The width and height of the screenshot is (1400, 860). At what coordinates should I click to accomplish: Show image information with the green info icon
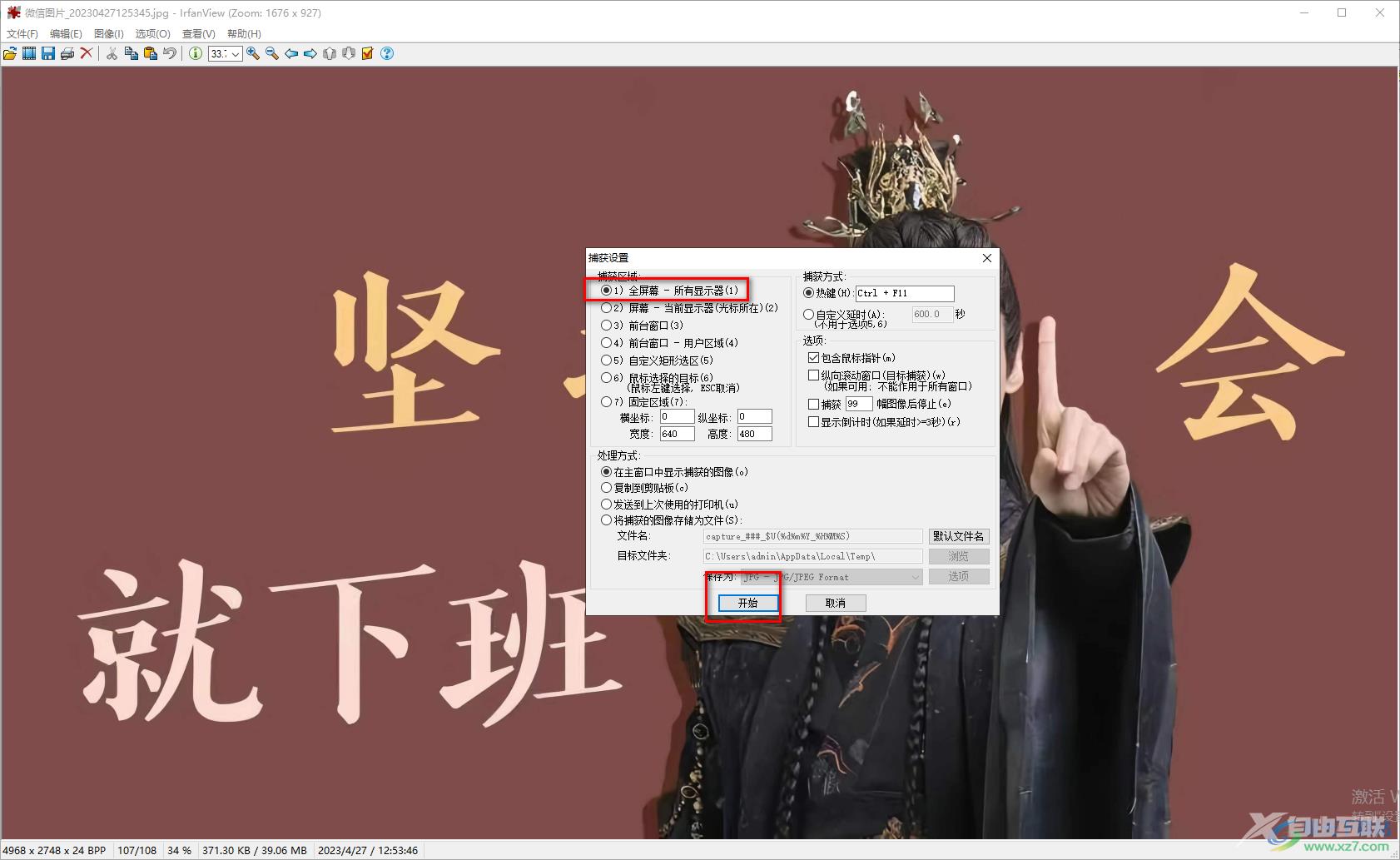click(x=195, y=53)
